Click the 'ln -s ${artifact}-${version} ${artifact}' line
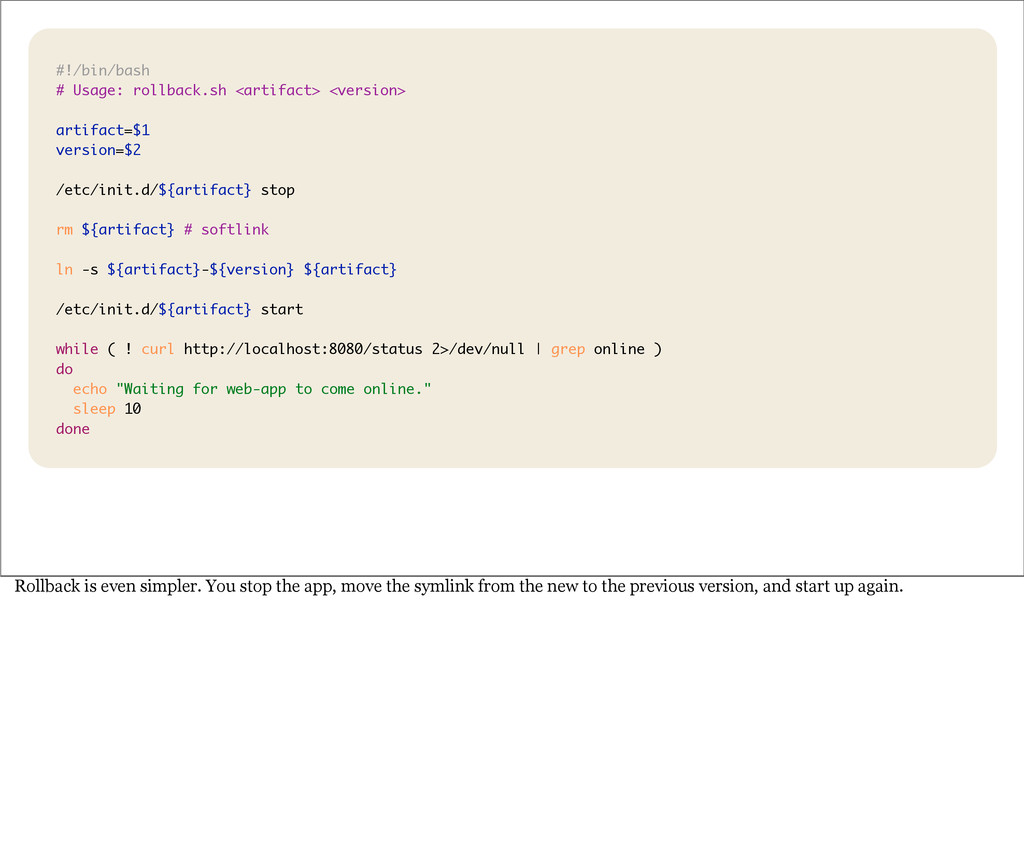The height and width of the screenshot is (862, 1024). point(226,270)
